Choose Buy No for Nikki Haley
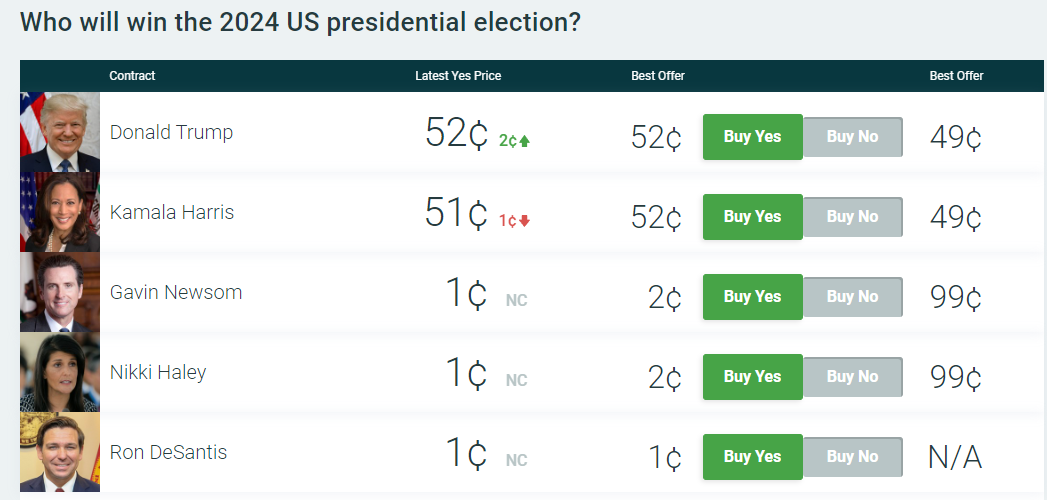1047x500 pixels. coord(853,377)
